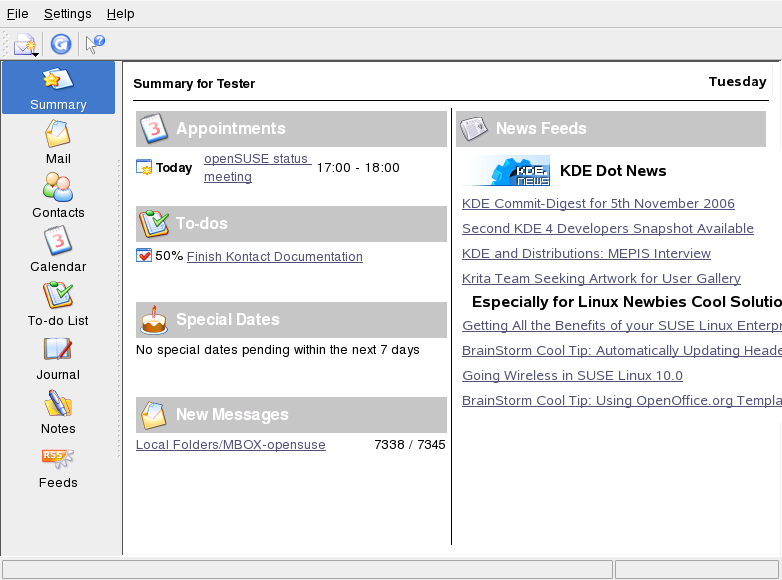The image size is (782, 580).
Task: Open Getting All the Benefits SUSE link
Action: click(622, 326)
